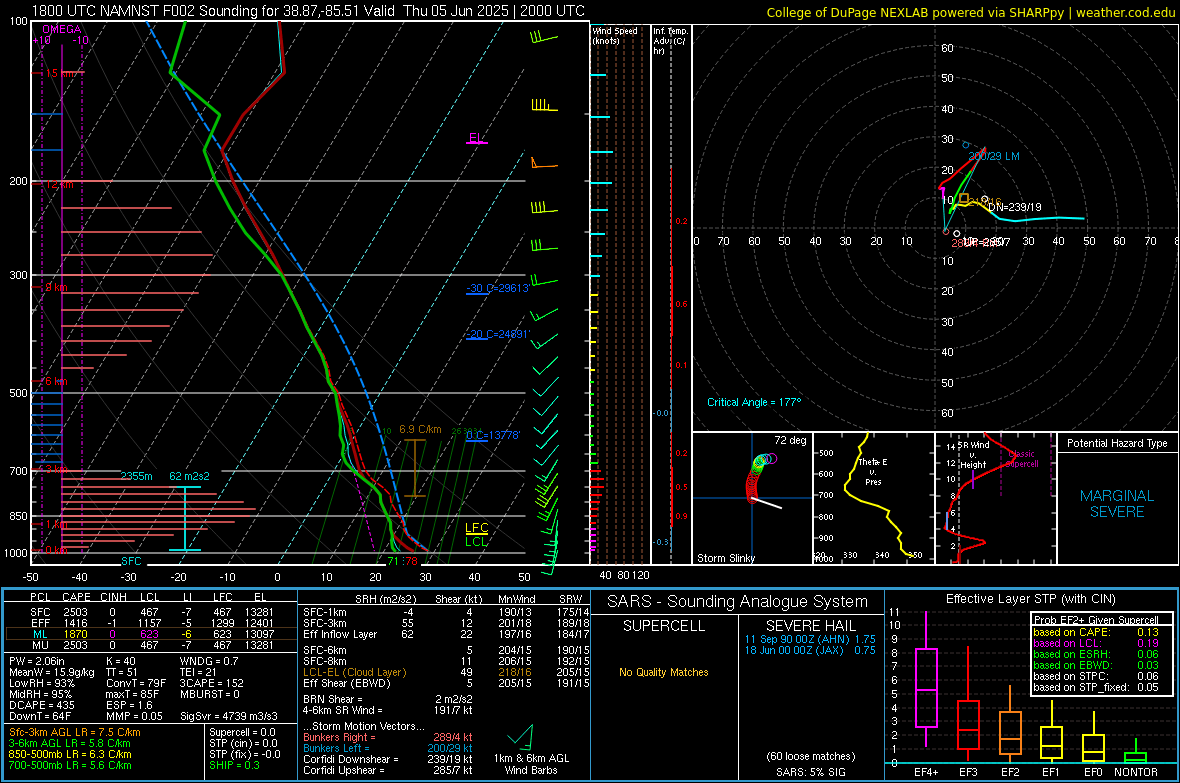
Task: Click the 'PW = 2.06in' value
Action: [x=37, y=661]
